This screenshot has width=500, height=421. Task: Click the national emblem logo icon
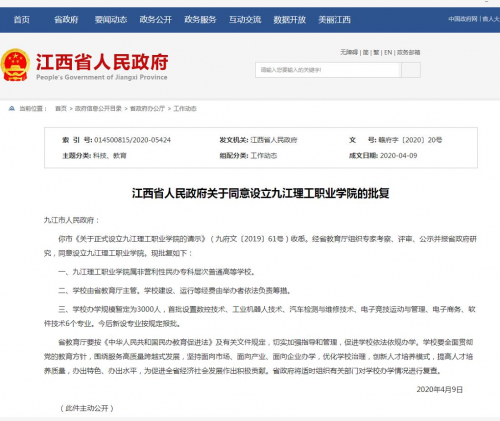15,65
